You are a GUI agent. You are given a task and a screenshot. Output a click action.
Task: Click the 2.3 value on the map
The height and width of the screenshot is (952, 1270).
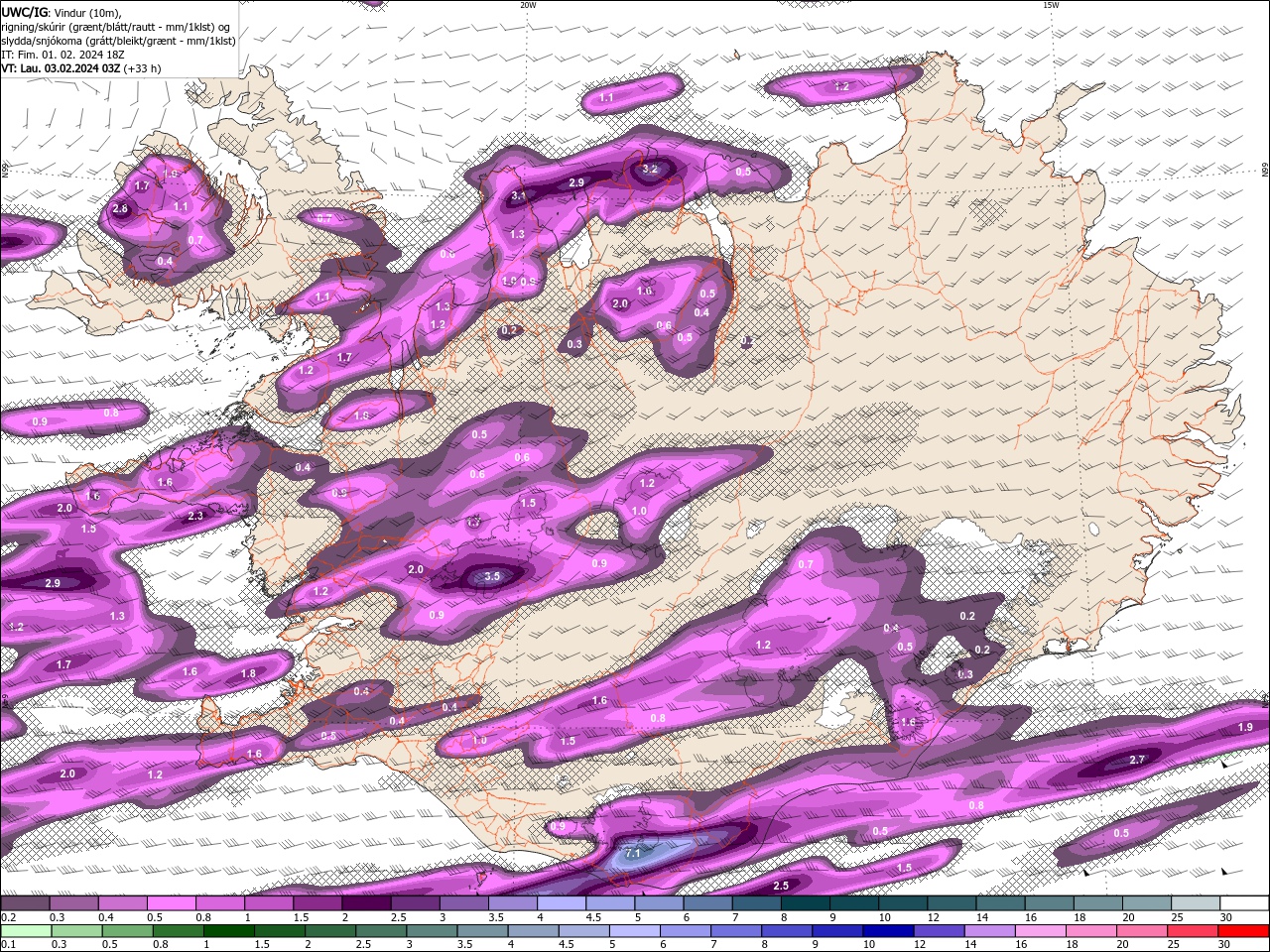(195, 516)
